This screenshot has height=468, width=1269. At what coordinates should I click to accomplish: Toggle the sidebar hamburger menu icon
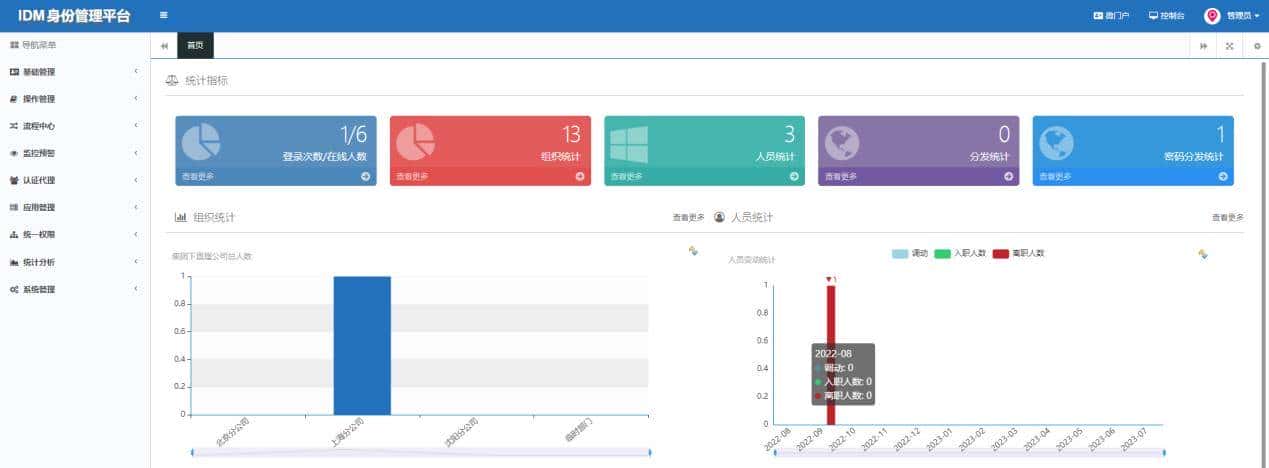[163, 16]
